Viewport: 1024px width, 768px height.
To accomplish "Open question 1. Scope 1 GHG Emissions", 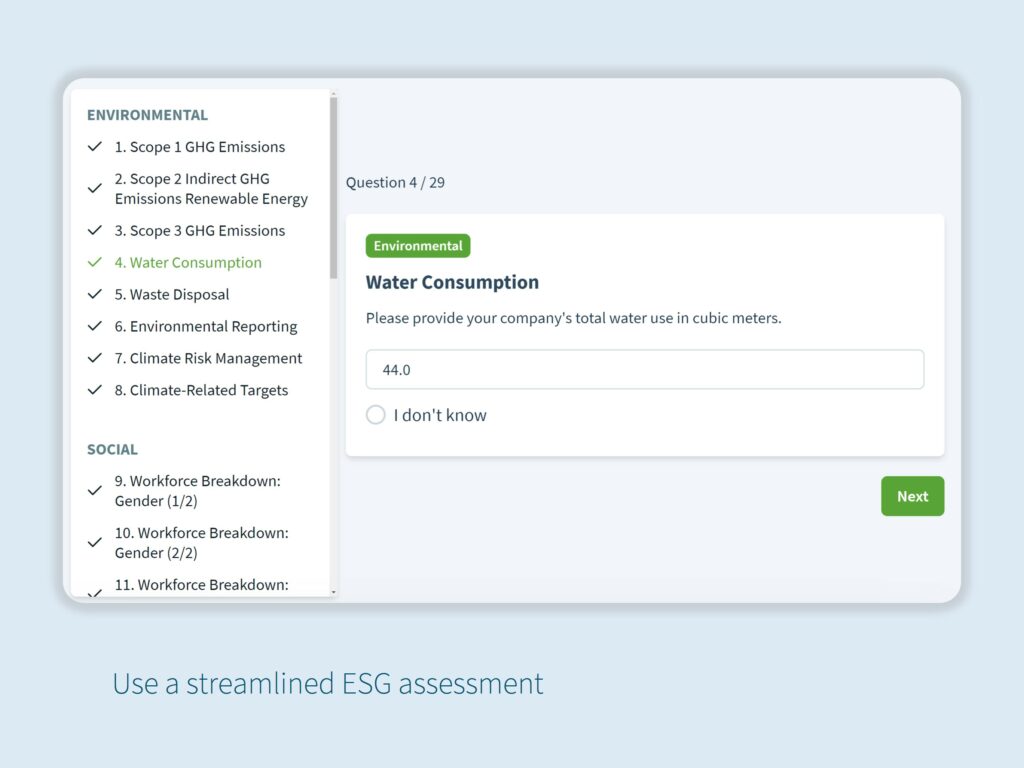I will tap(199, 147).
